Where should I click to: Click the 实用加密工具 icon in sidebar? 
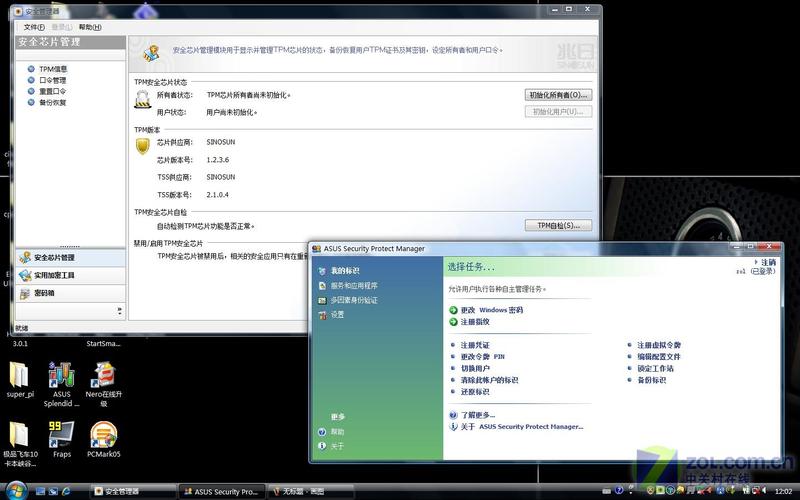coord(24,276)
